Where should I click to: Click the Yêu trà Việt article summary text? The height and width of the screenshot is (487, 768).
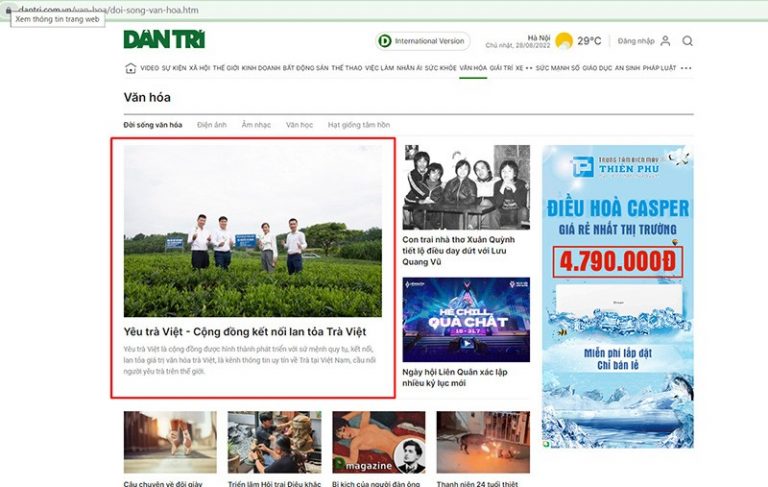click(x=250, y=360)
